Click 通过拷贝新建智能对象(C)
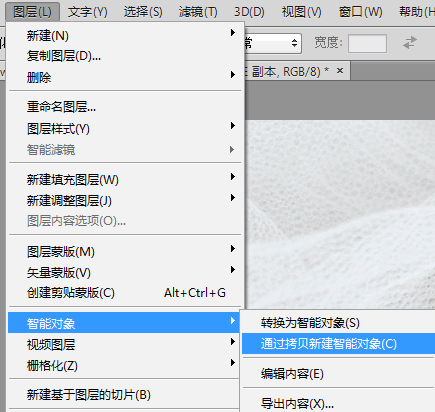The height and width of the screenshot is (412, 435). point(338,344)
